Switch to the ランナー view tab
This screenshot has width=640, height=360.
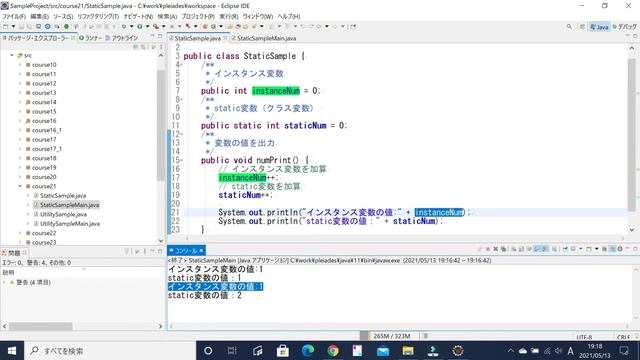[91, 38]
